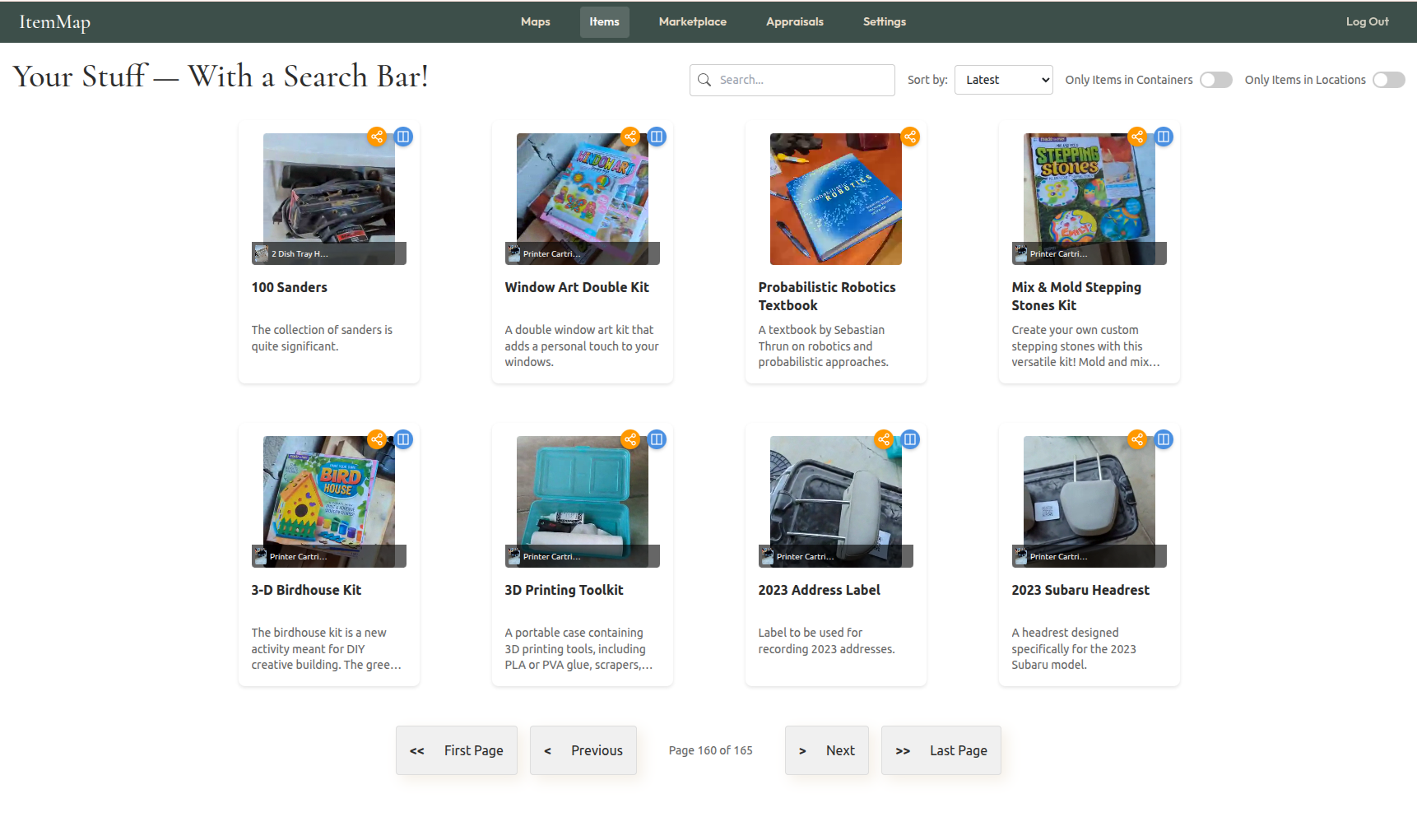The image size is (1417, 840).
Task: Enable Only Items in Containers
Action: (1215, 80)
